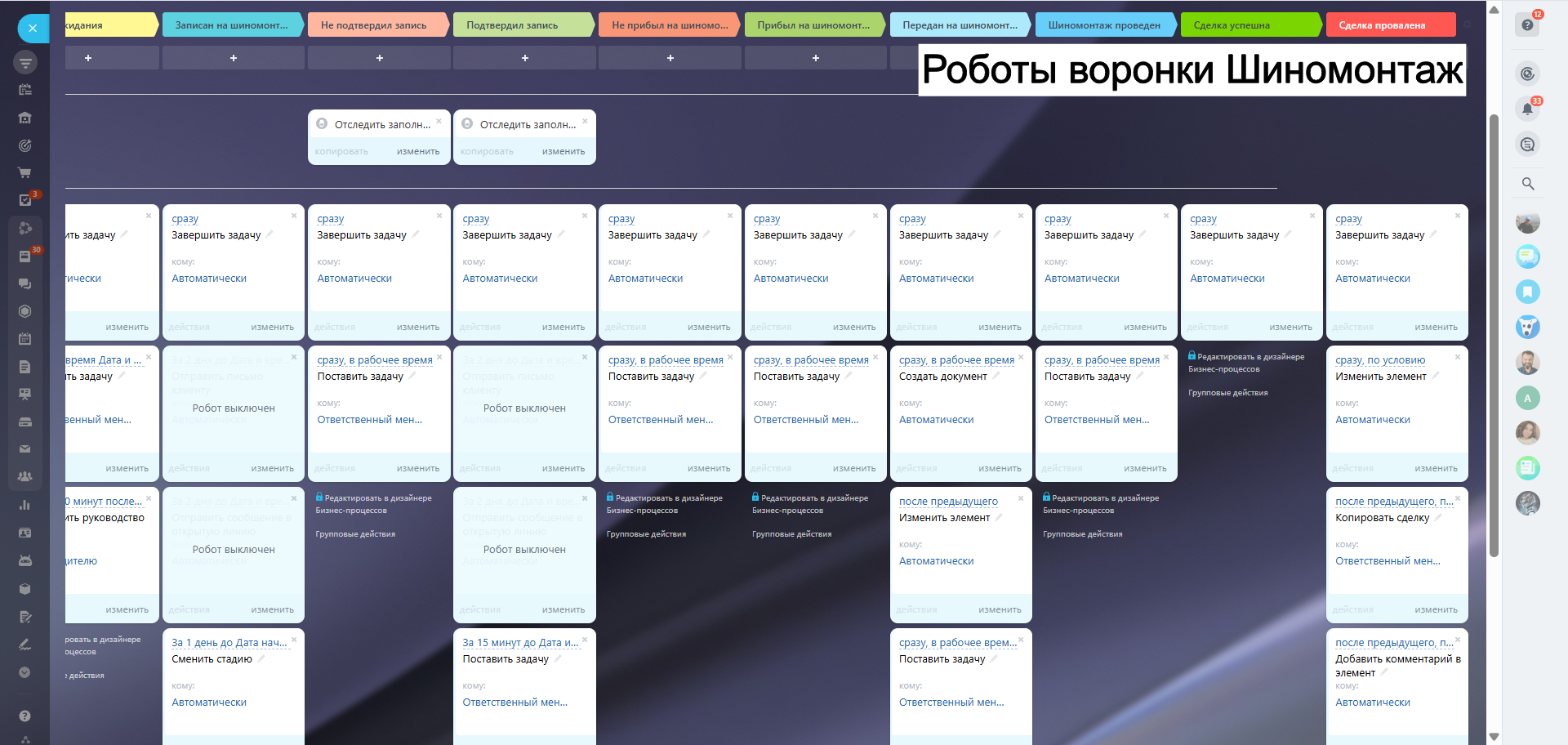Add a robot under 'Не подтвердил запись' stage
This screenshot has height=745, width=1568.
pyautogui.click(x=379, y=58)
